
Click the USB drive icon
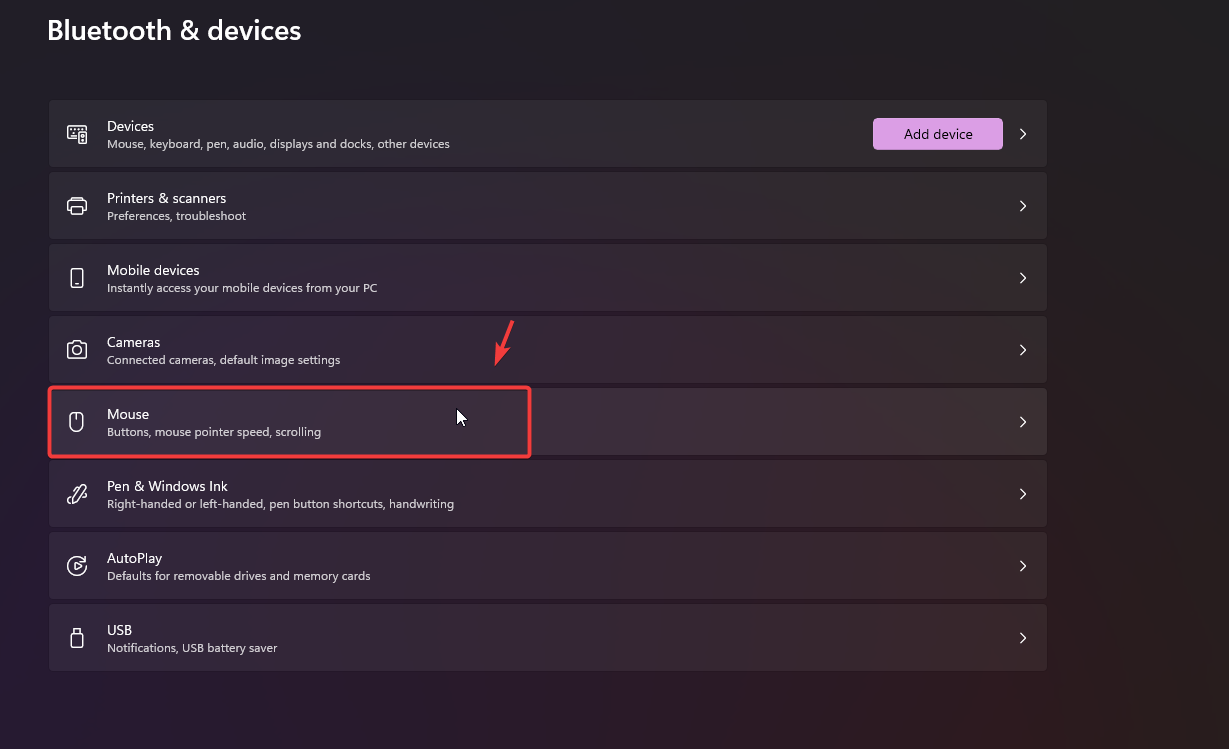click(x=77, y=638)
